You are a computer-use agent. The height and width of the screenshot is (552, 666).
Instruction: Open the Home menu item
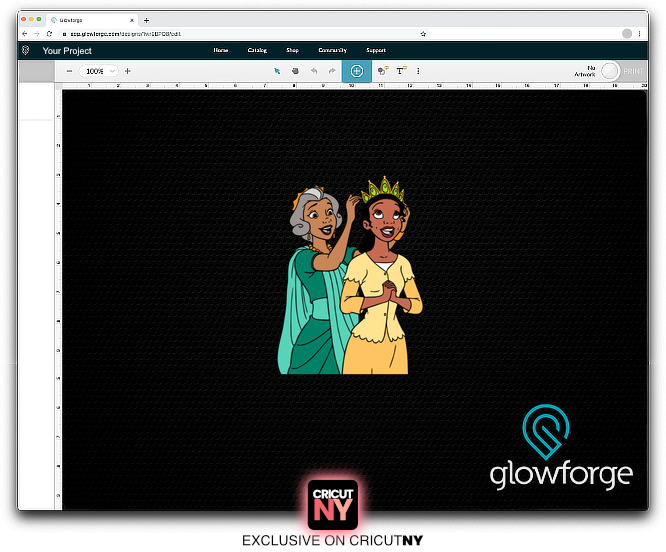220,50
